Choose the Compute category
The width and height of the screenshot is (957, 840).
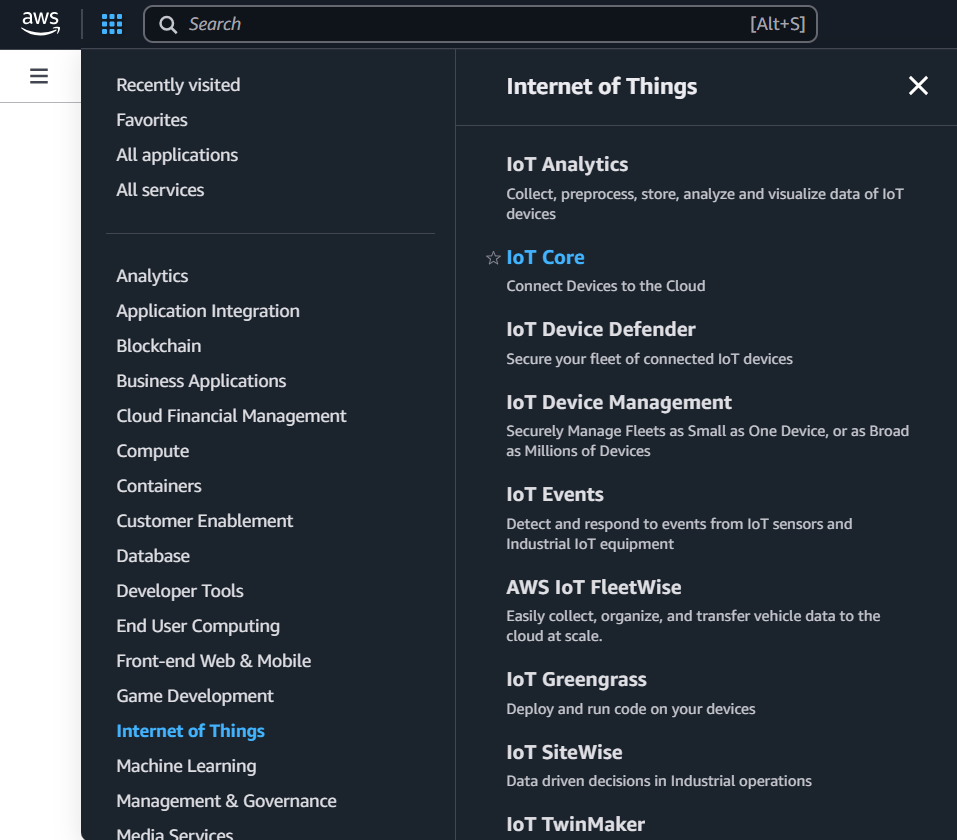152,451
